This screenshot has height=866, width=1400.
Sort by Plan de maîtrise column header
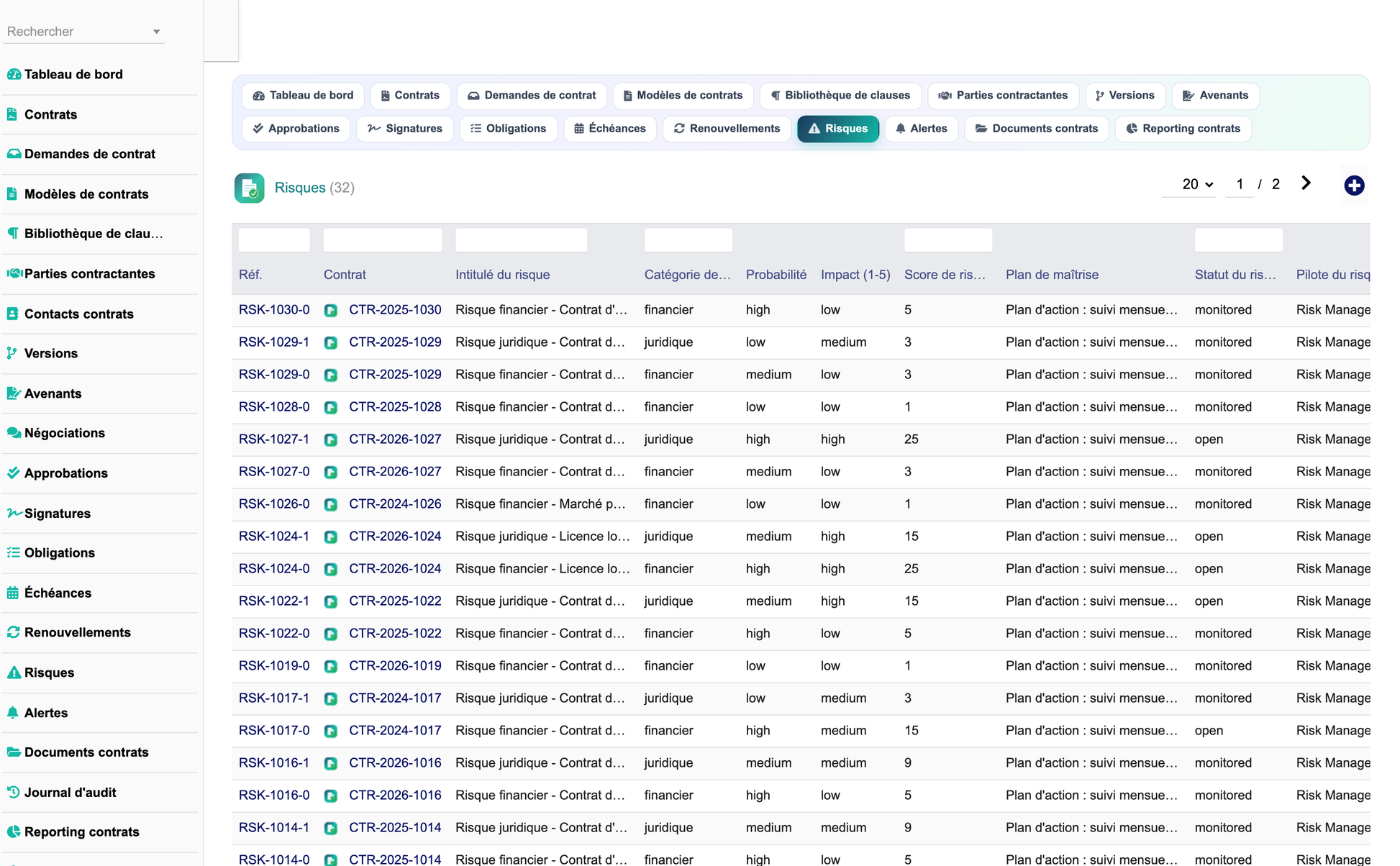click(1052, 275)
